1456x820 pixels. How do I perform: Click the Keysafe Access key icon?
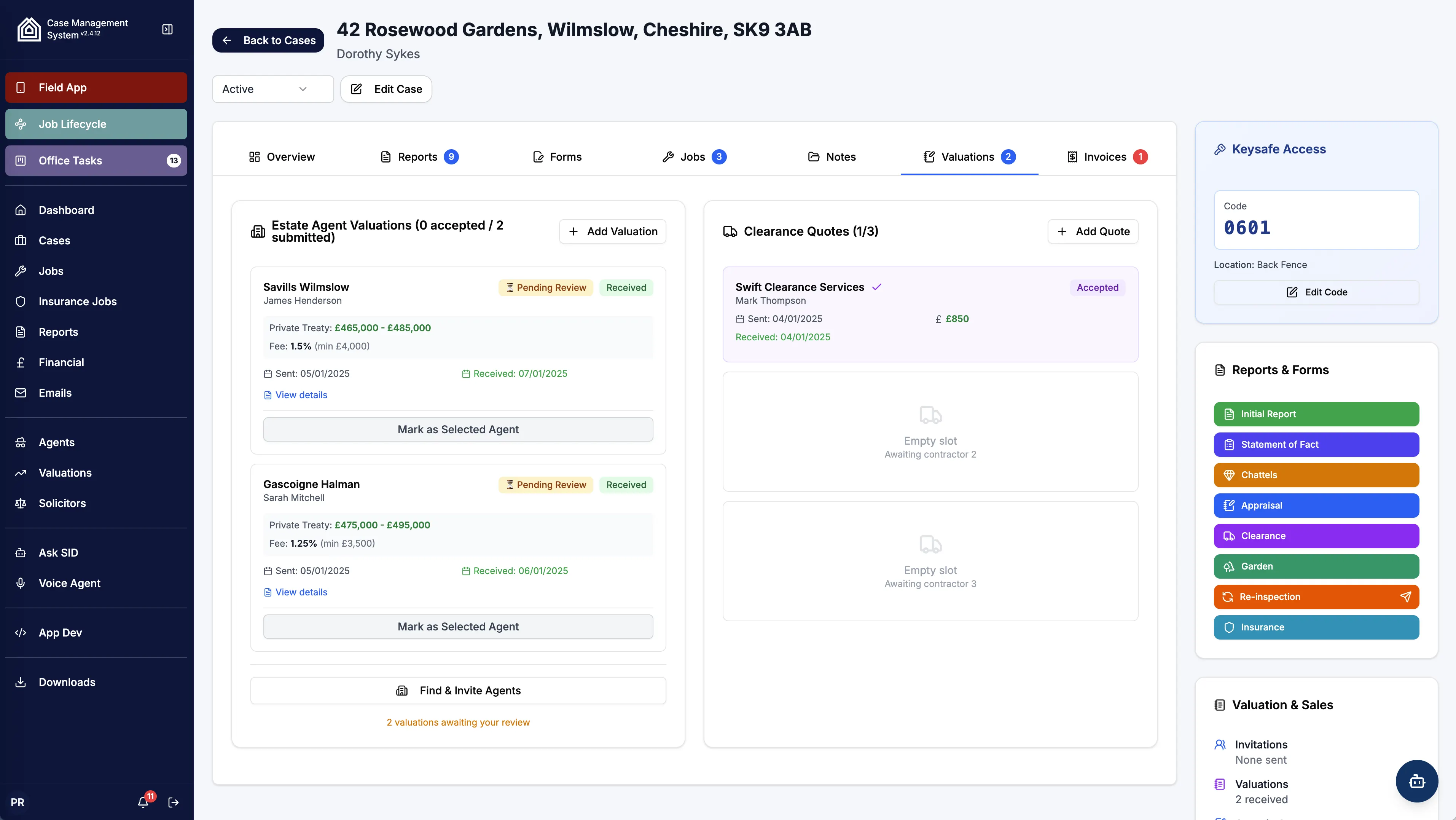1220,149
